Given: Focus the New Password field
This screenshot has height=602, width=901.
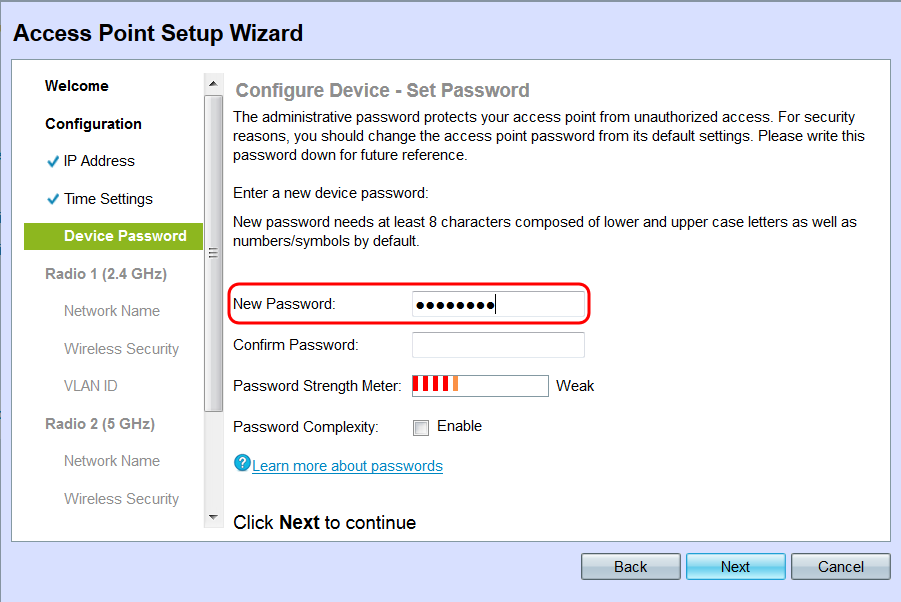Looking at the screenshot, I should click(498, 304).
